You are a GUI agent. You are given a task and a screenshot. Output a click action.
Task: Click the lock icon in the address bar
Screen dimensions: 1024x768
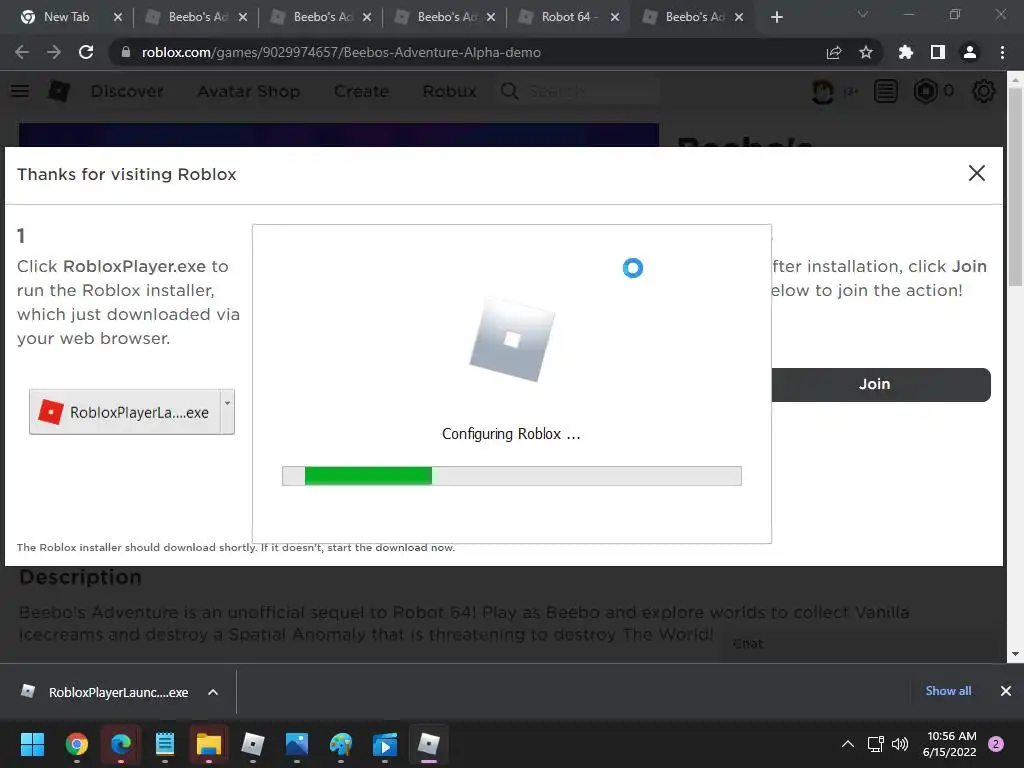(x=125, y=52)
